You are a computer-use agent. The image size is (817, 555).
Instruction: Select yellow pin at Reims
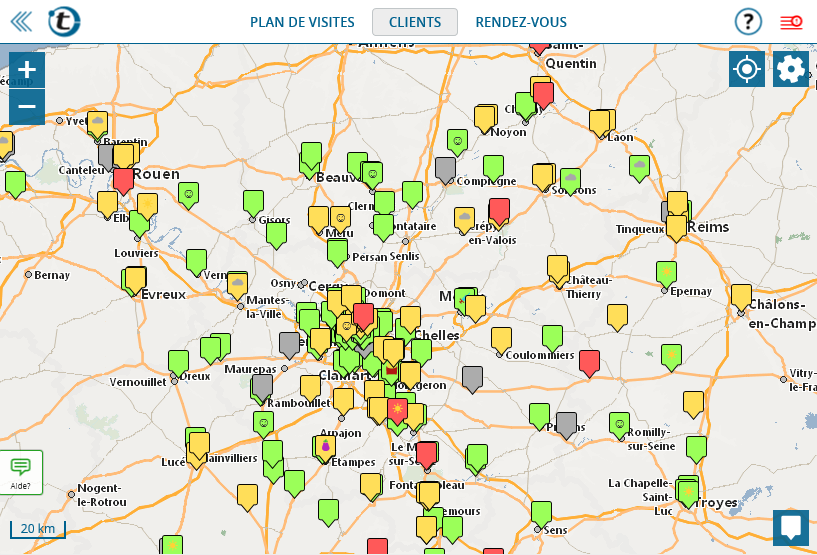coord(676,228)
